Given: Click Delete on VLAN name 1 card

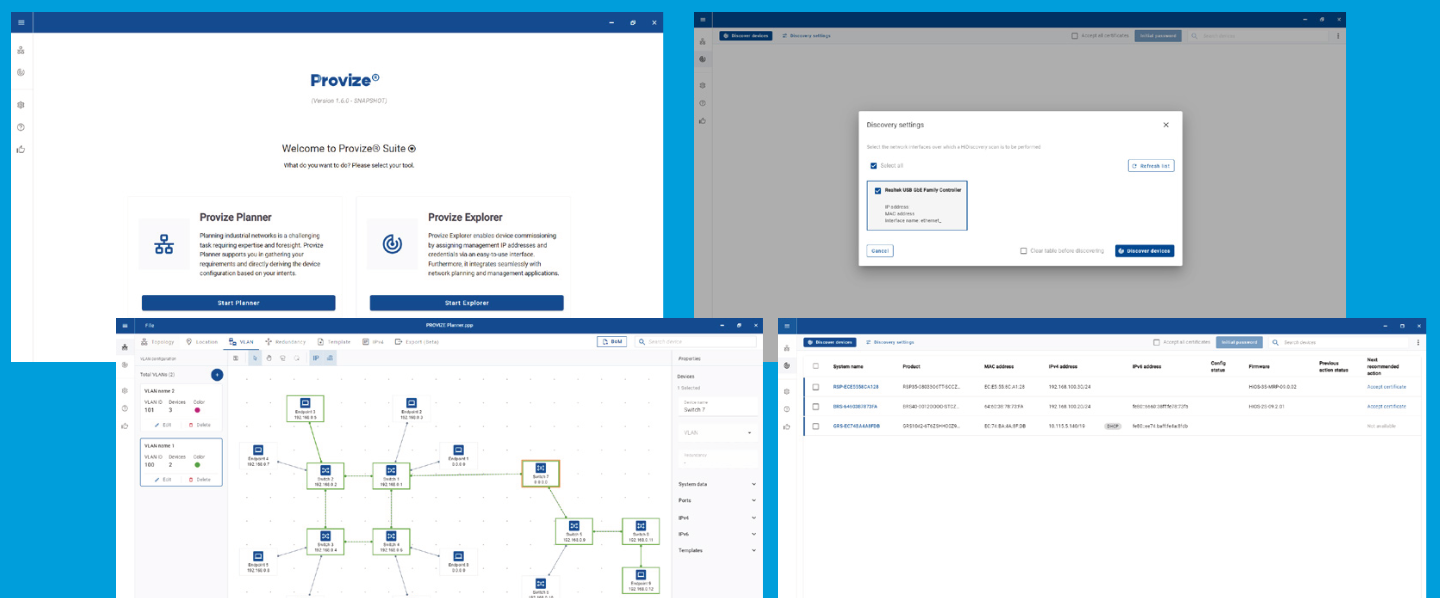Looking at the screenshot, I should 200,480.
